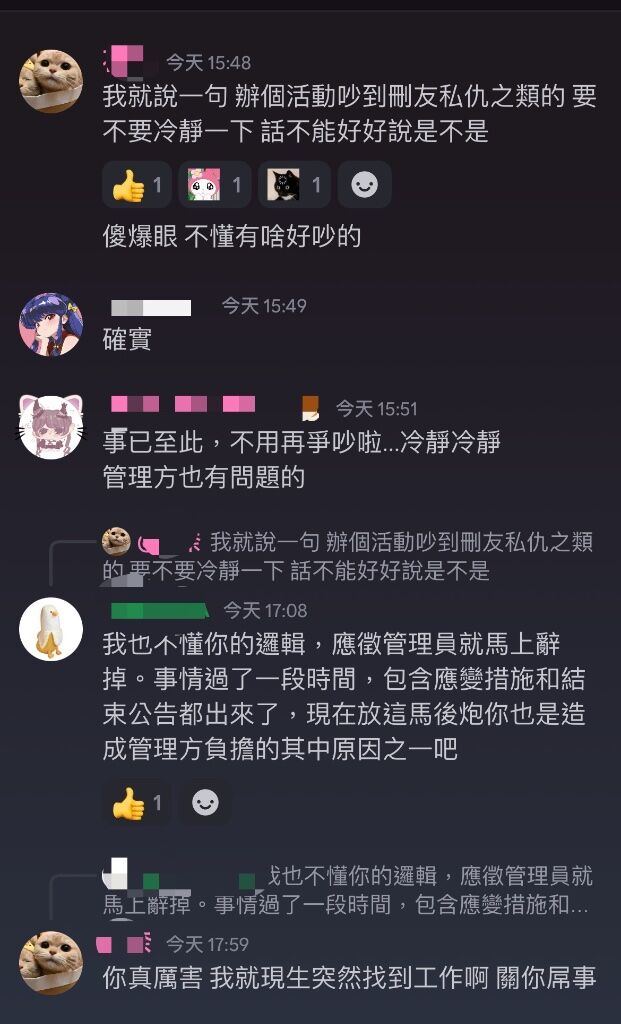Click role badge icon beside 15:51 username
Screen dimensions: 621x1024
pos(310,408)
